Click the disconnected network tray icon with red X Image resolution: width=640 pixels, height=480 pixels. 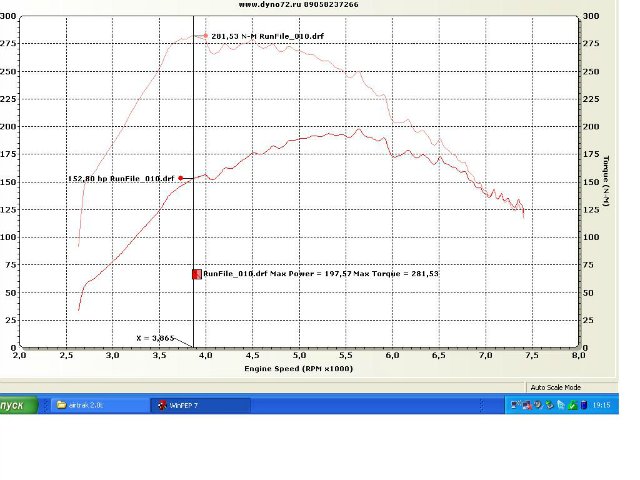click(x=527, y=405)
